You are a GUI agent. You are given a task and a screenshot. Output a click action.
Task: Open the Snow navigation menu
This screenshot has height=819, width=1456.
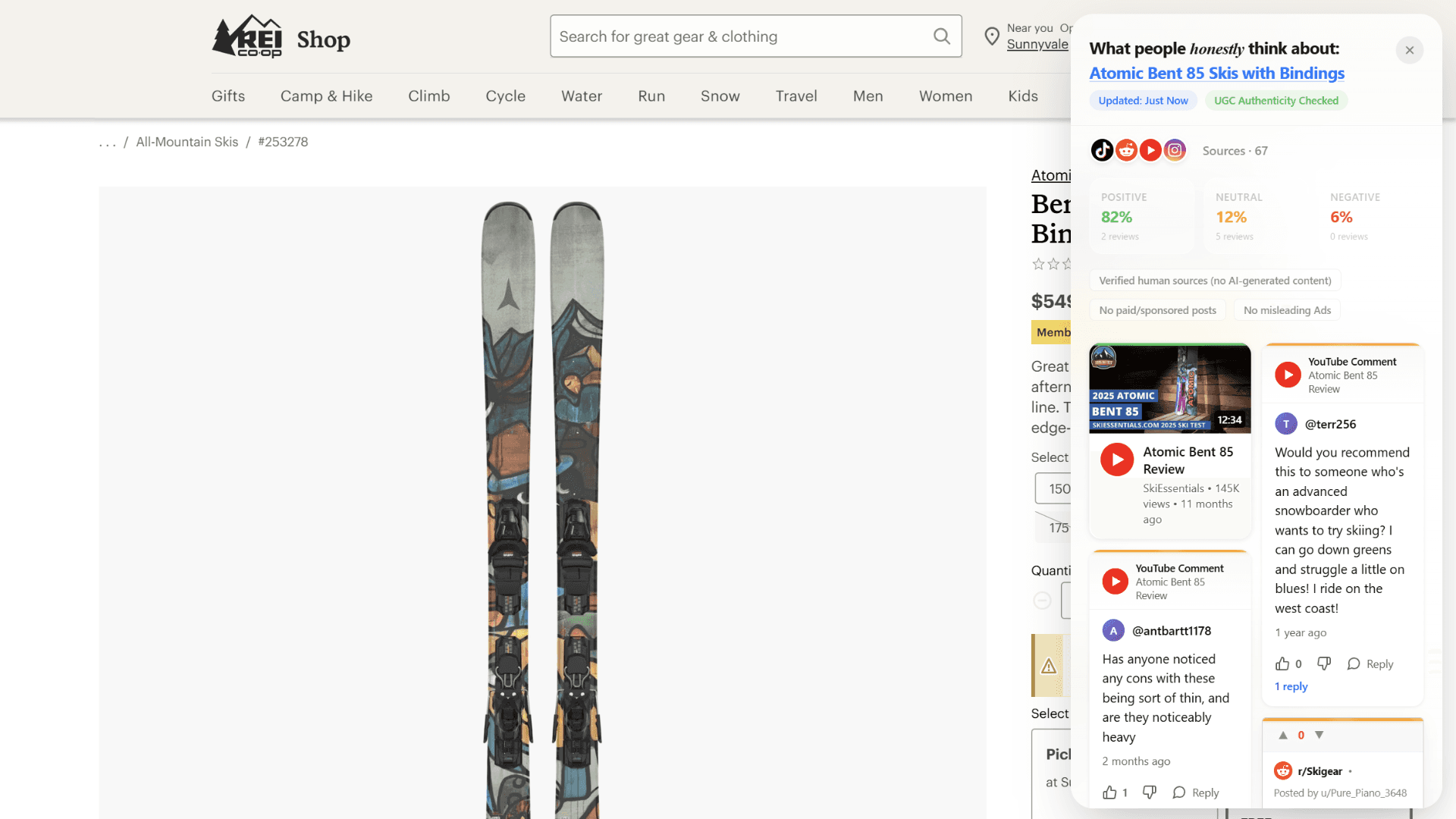pyautogui.click(x=720, y=96)
